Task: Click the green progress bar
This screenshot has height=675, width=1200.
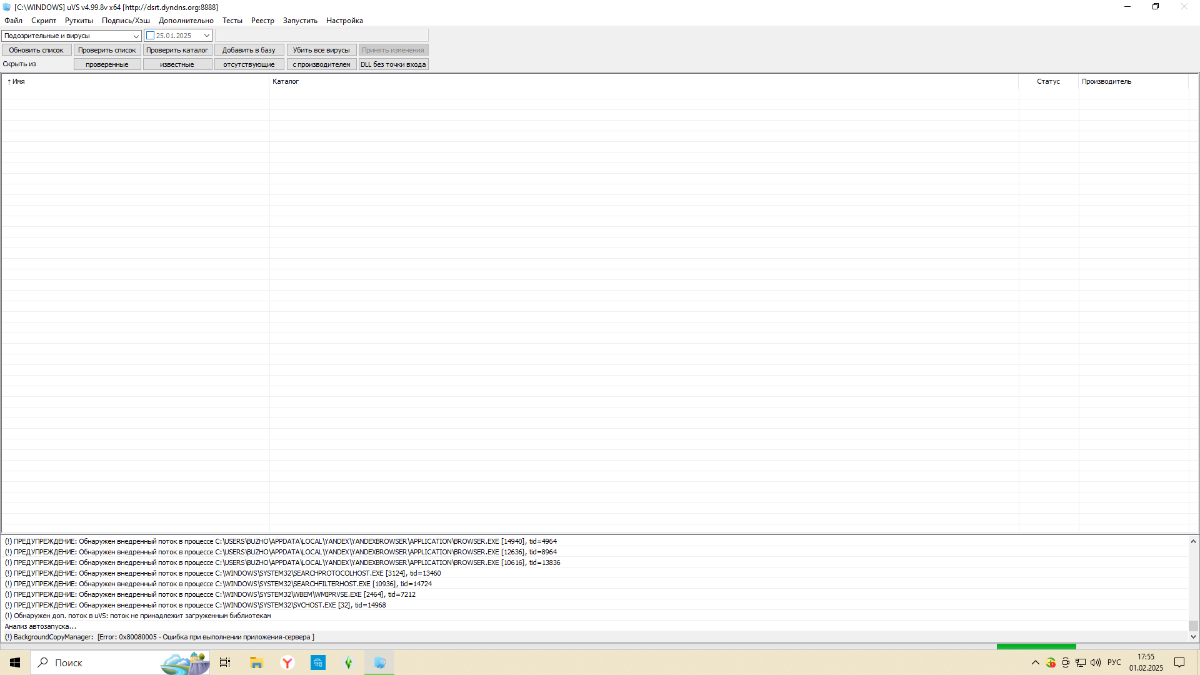Action: [1036, 646]
